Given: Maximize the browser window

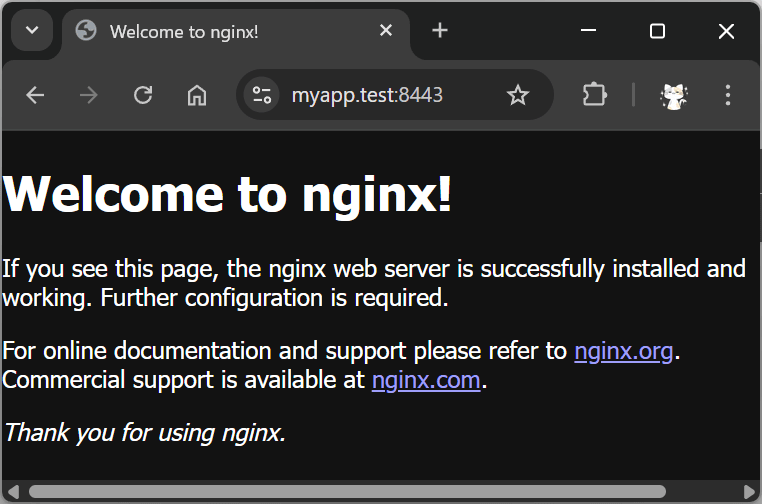Looking at the screenshot, I should click(657, 31).
